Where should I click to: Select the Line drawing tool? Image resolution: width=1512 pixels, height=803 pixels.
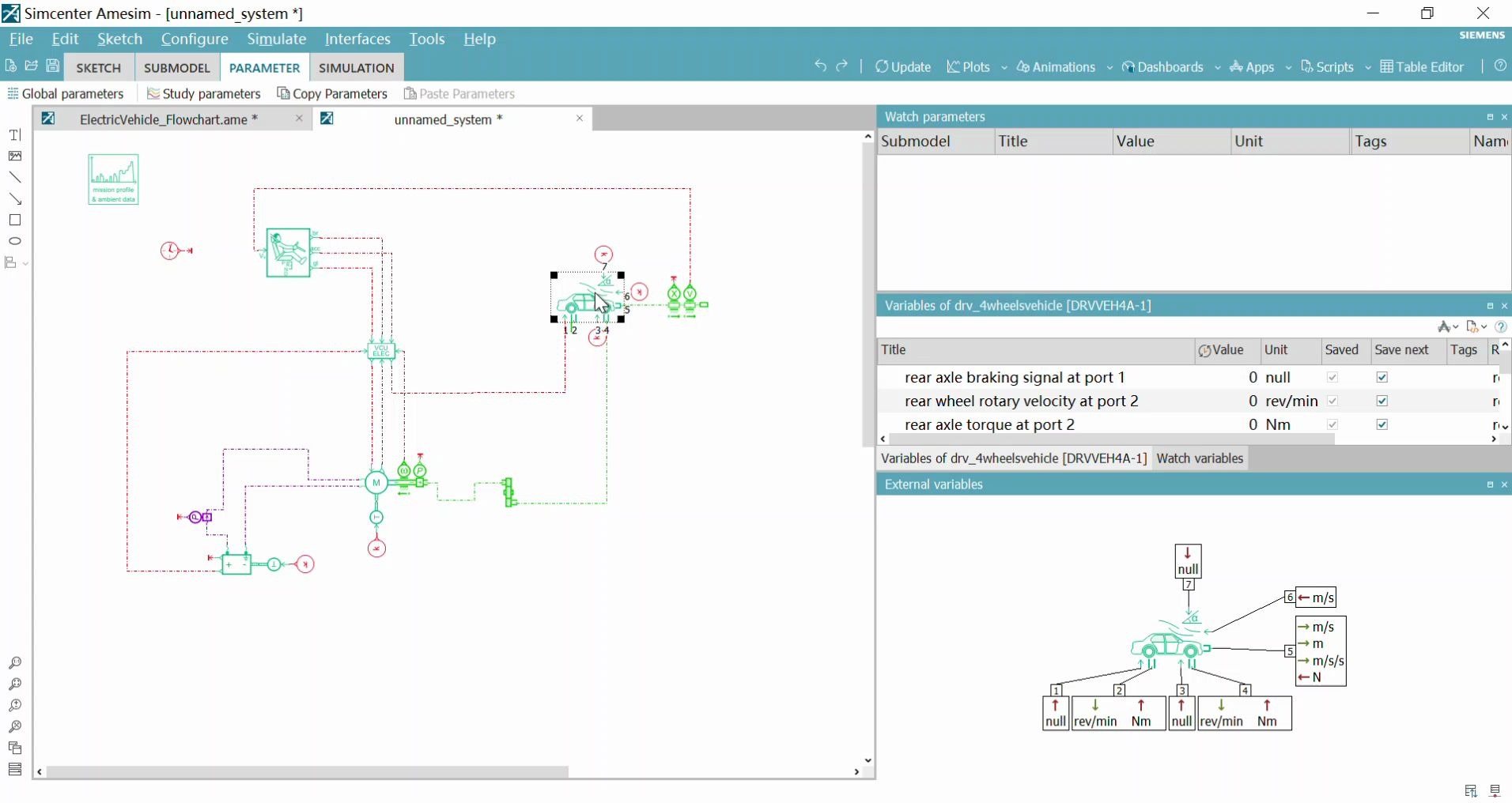[x=15, y=178]
